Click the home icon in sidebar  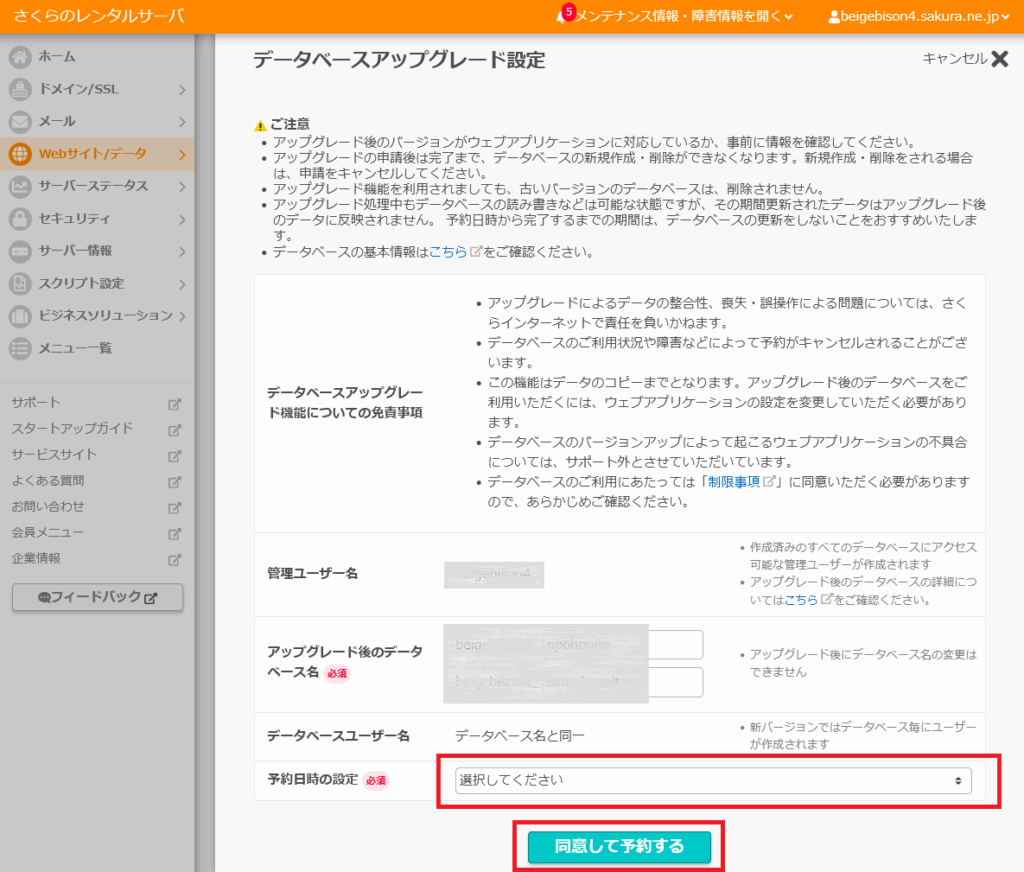20,57
